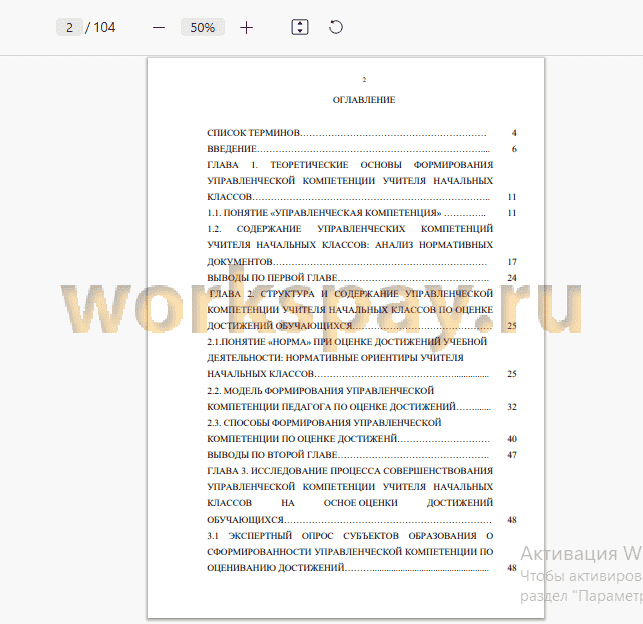
Task: Click page number 32 for section 2.2
Action: tap(512, 407)
